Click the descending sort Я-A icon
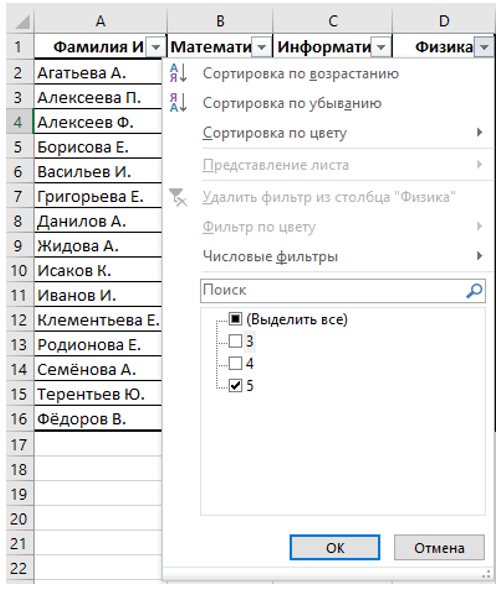Viewport: 502px width, 590px height. [178, 103]
